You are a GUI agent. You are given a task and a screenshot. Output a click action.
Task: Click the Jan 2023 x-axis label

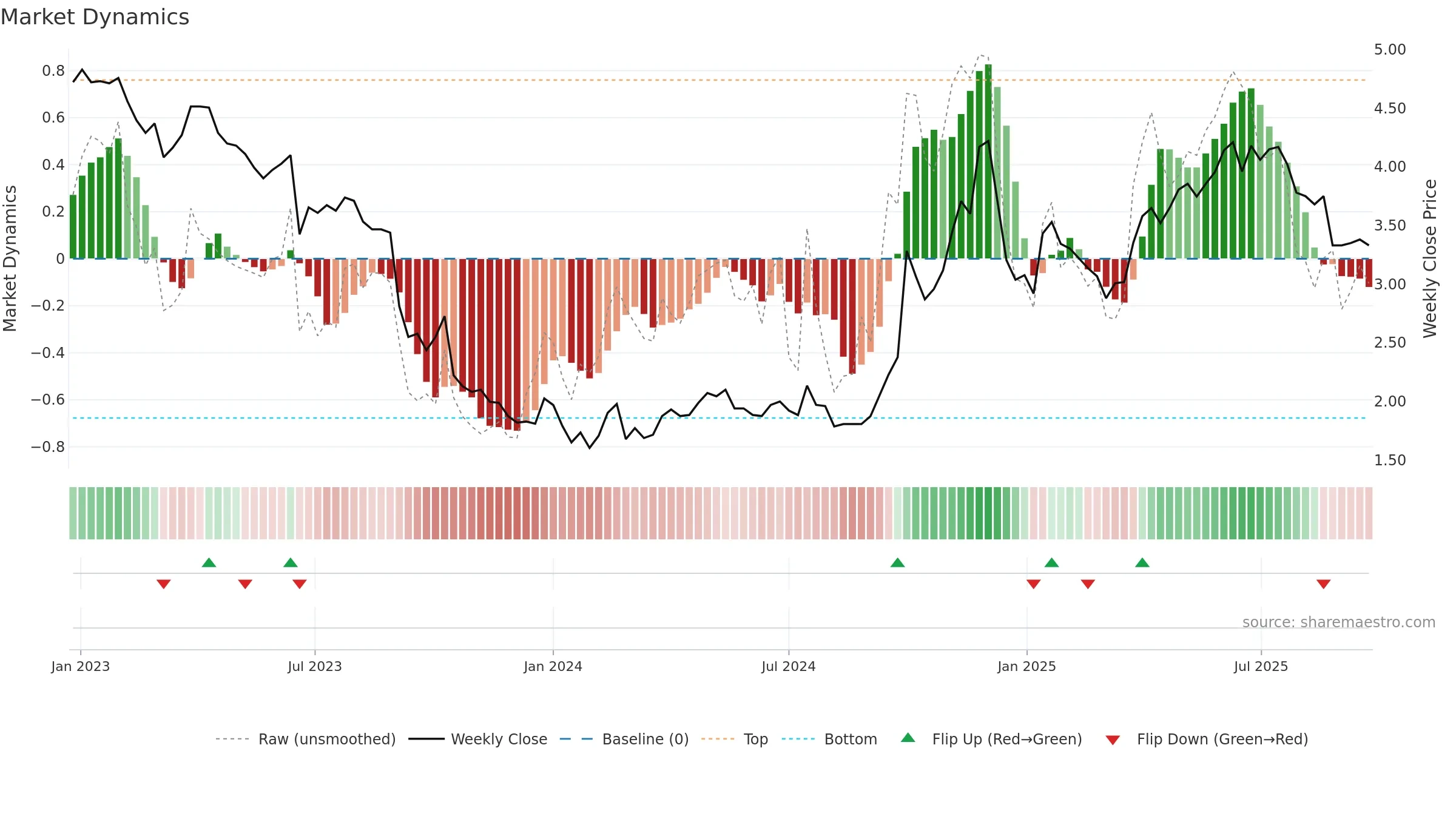click(x=81, y=667)
